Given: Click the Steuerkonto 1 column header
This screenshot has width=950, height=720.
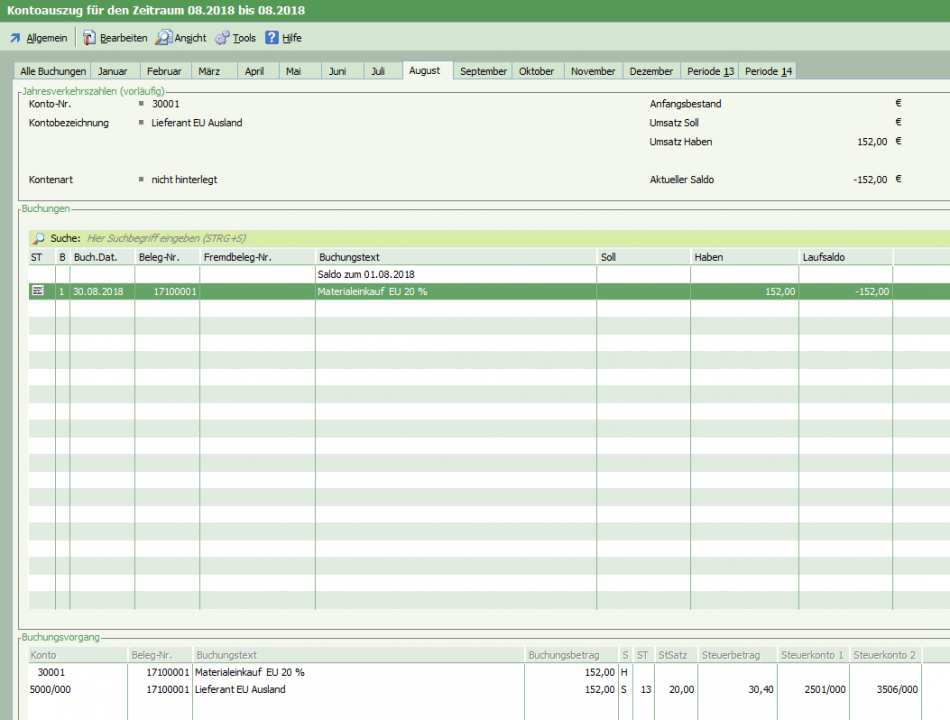Looking at the screenshot, I should click(813, 655).
